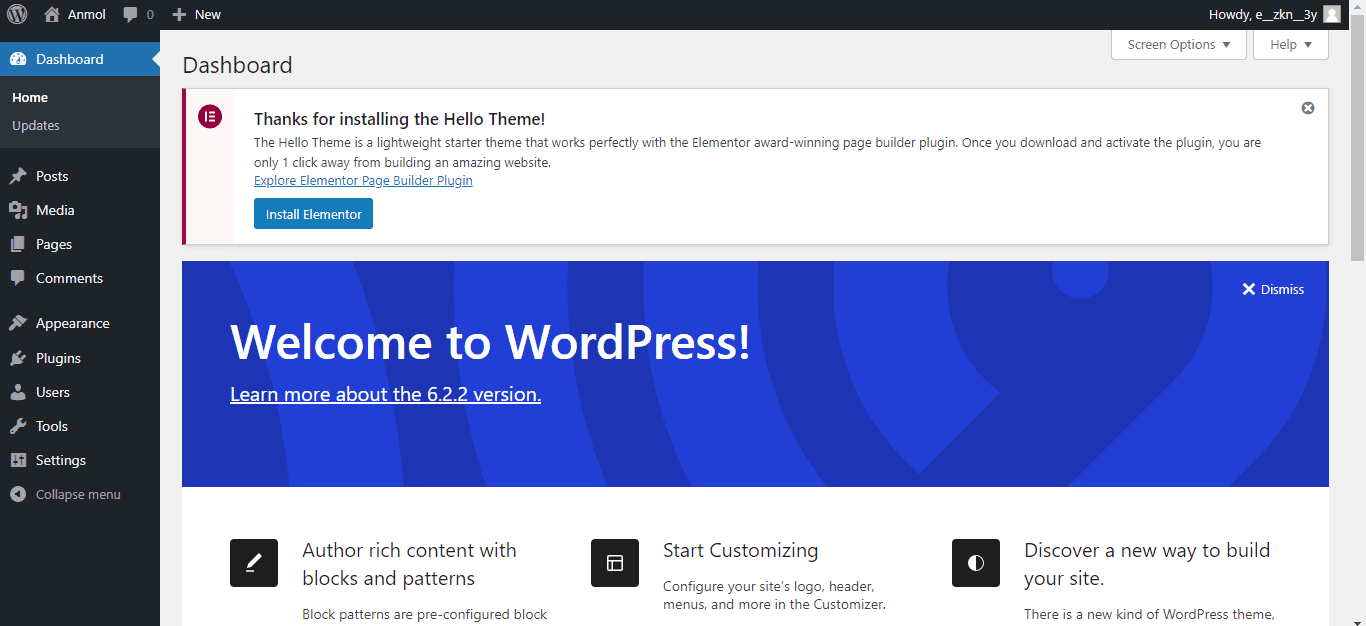Click the Elementor E logo on the notice
Image resolution: width=1366 pixels, height=626 pixels.
(210, 116)
